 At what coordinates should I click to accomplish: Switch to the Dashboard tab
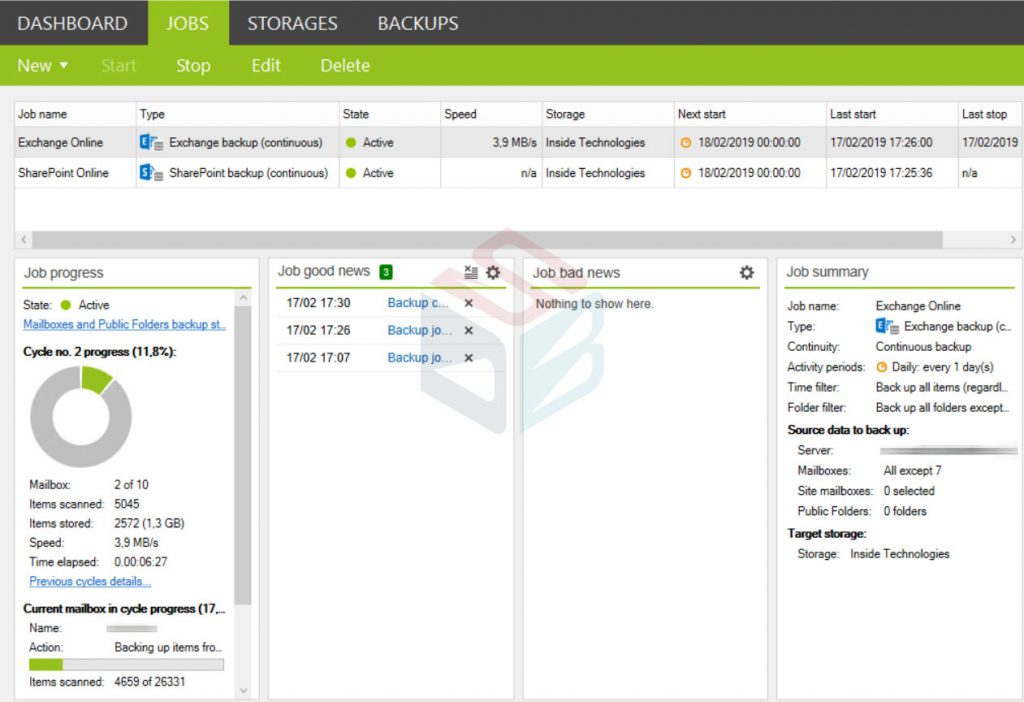pyautogui.click(x=72, y=23)
